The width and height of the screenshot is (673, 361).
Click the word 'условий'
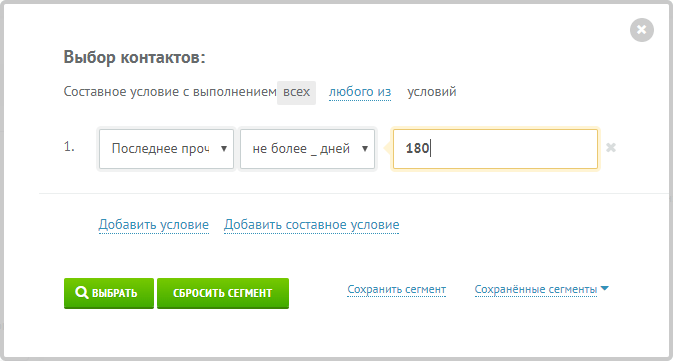click(x=431, y=92)
